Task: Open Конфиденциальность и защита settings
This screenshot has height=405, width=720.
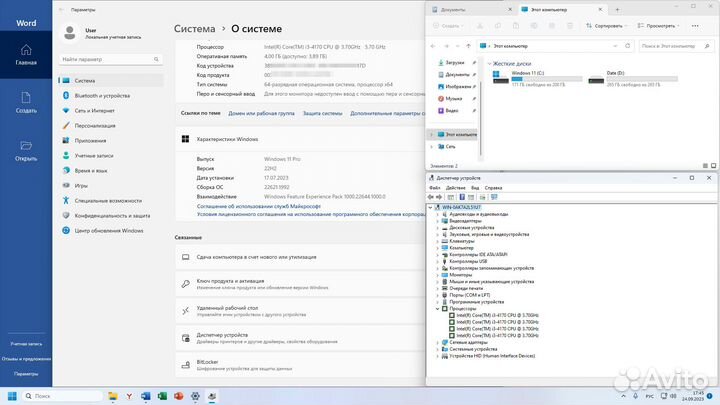Action: click(x=111, y=215)
